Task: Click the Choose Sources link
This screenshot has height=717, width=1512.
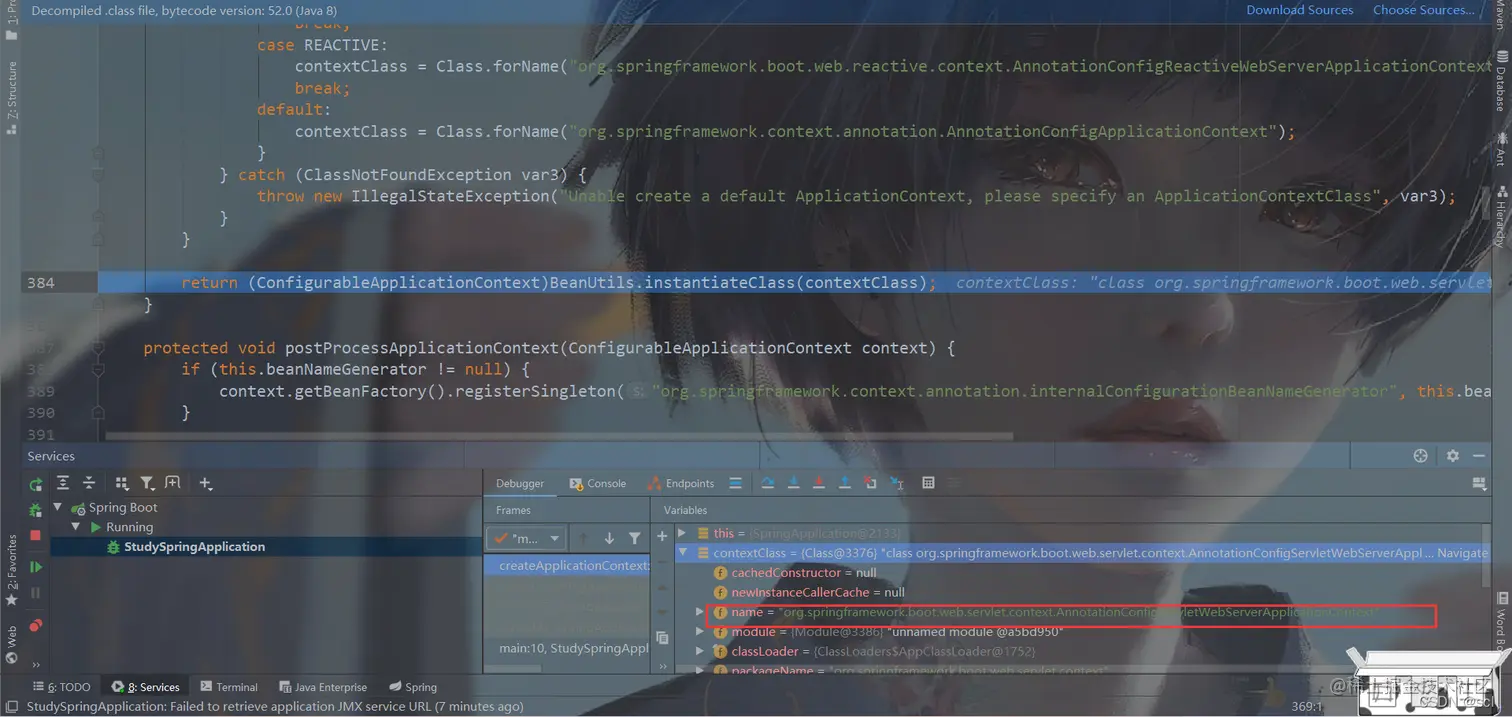Action: (x=1423, y=10)
